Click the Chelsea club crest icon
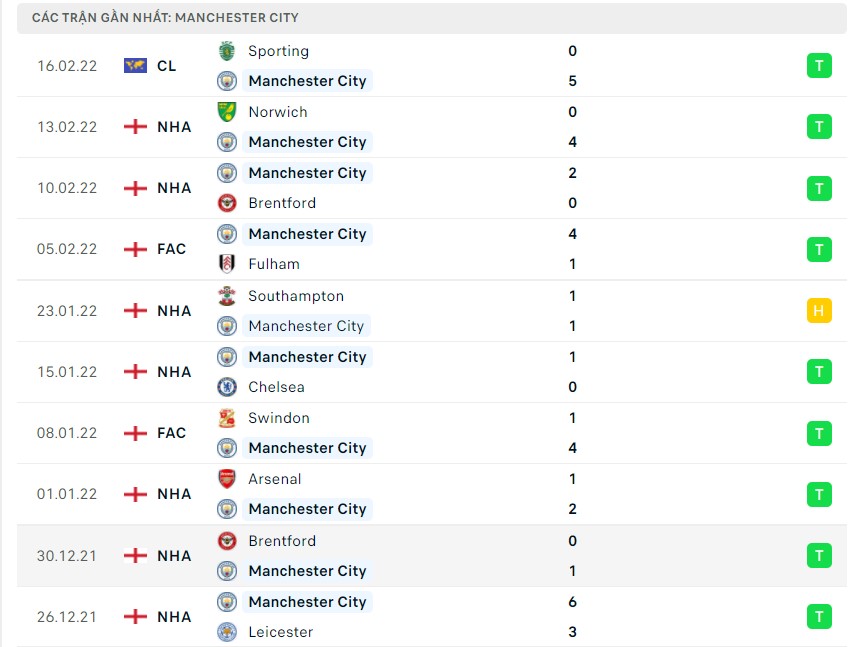 click(x=227, y=387)
